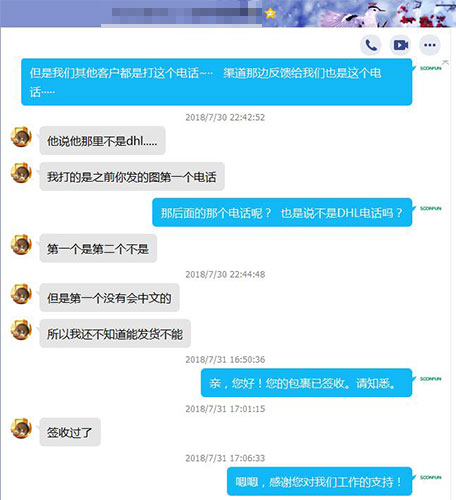Click the SOONFUN logo beside the final thank-you message
This screenshot has width=456, height=500.
coord(430,477)
